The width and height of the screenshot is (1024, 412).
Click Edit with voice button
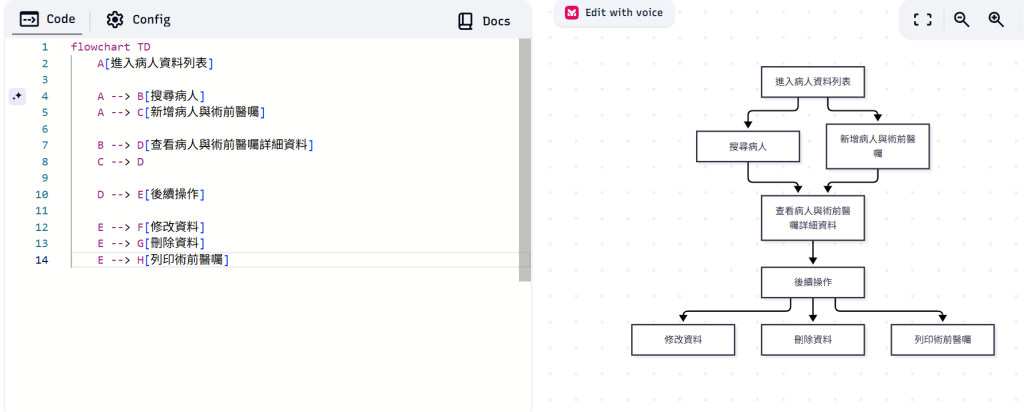[614, 12]
